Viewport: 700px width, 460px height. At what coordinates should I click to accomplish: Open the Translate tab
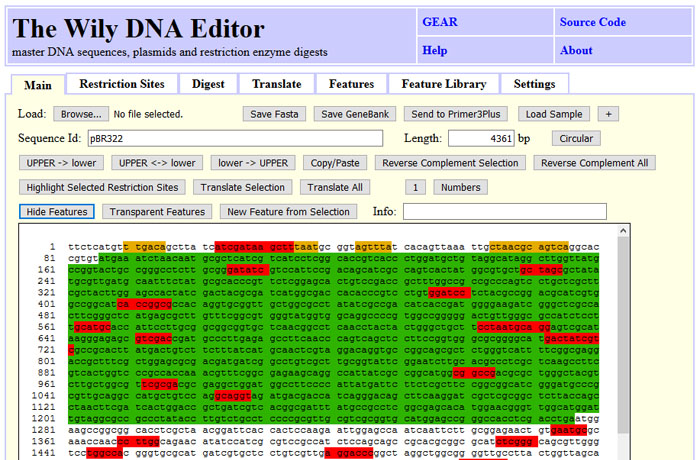click(x=276, y=84)
